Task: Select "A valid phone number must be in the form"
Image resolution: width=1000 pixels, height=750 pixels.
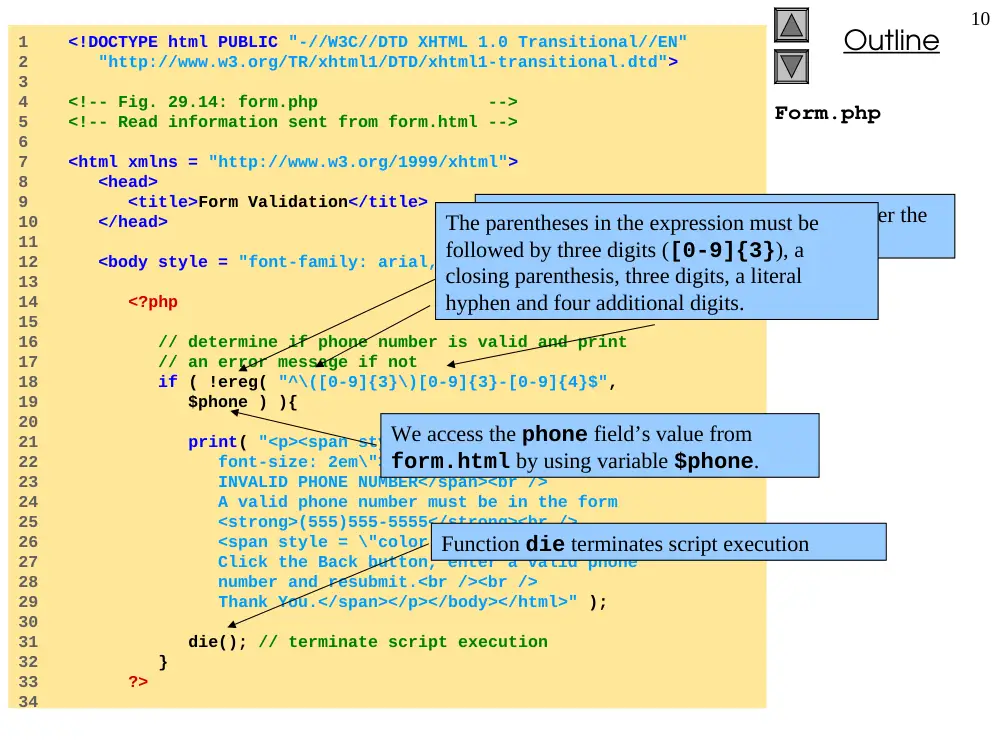Action: coord(418,502)
